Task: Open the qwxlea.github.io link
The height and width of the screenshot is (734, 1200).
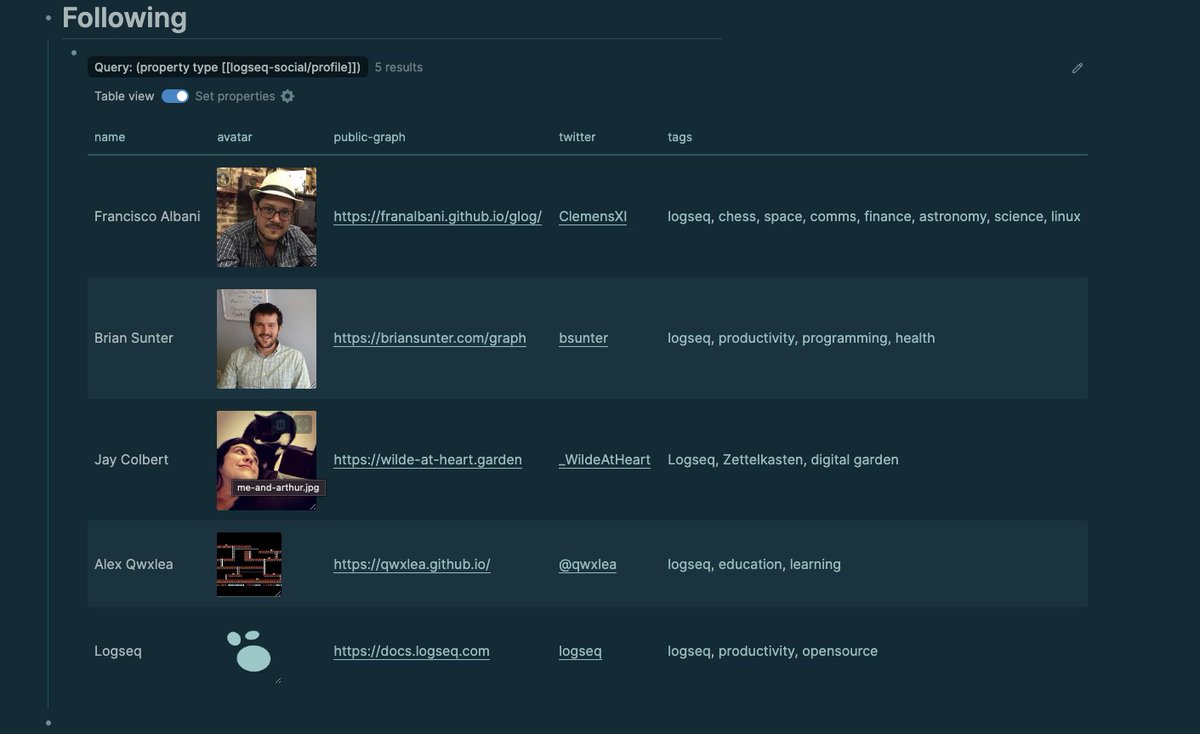Action: tap(412, 564)
